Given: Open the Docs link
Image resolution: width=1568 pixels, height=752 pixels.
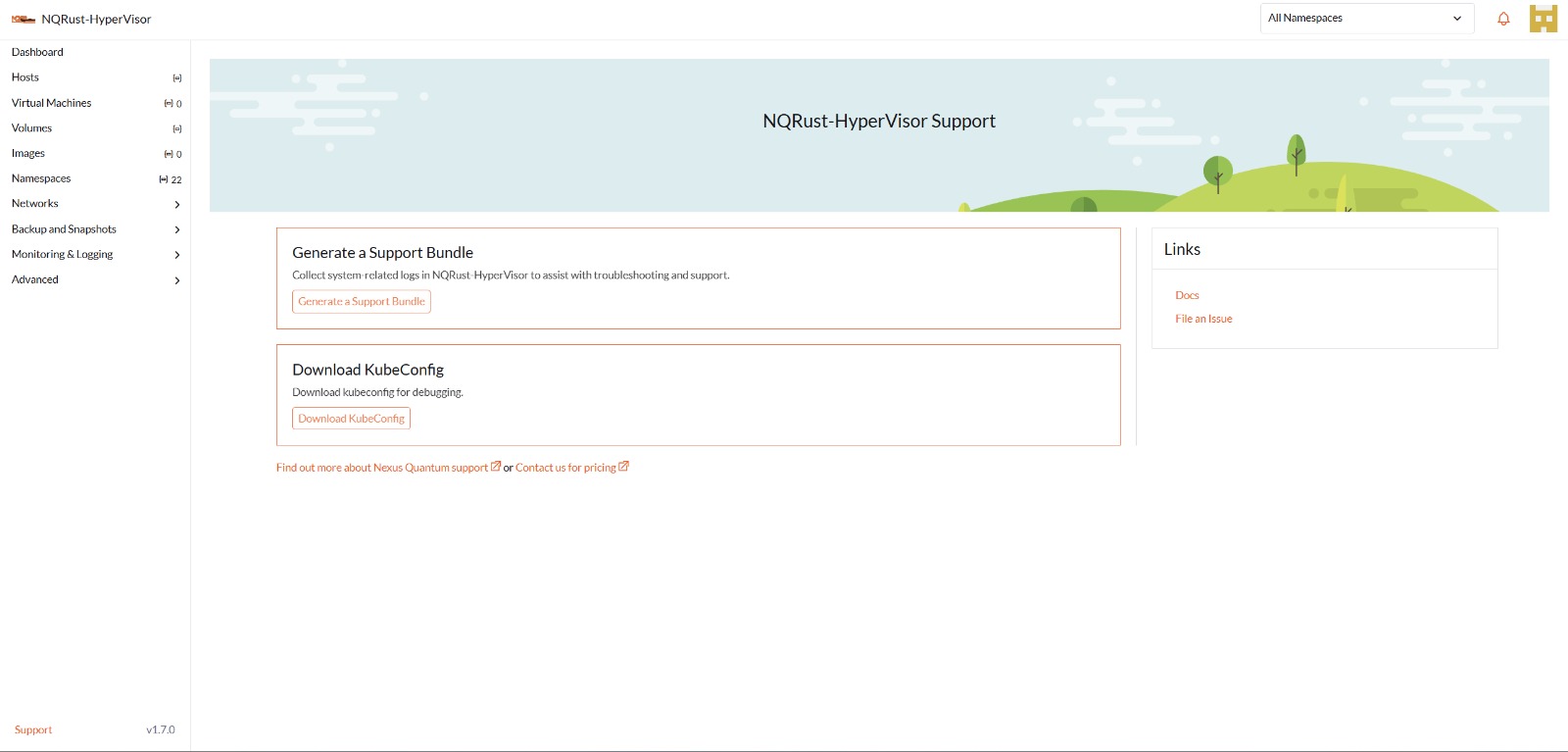Looking at the screenshot, I should (1187, 295).
